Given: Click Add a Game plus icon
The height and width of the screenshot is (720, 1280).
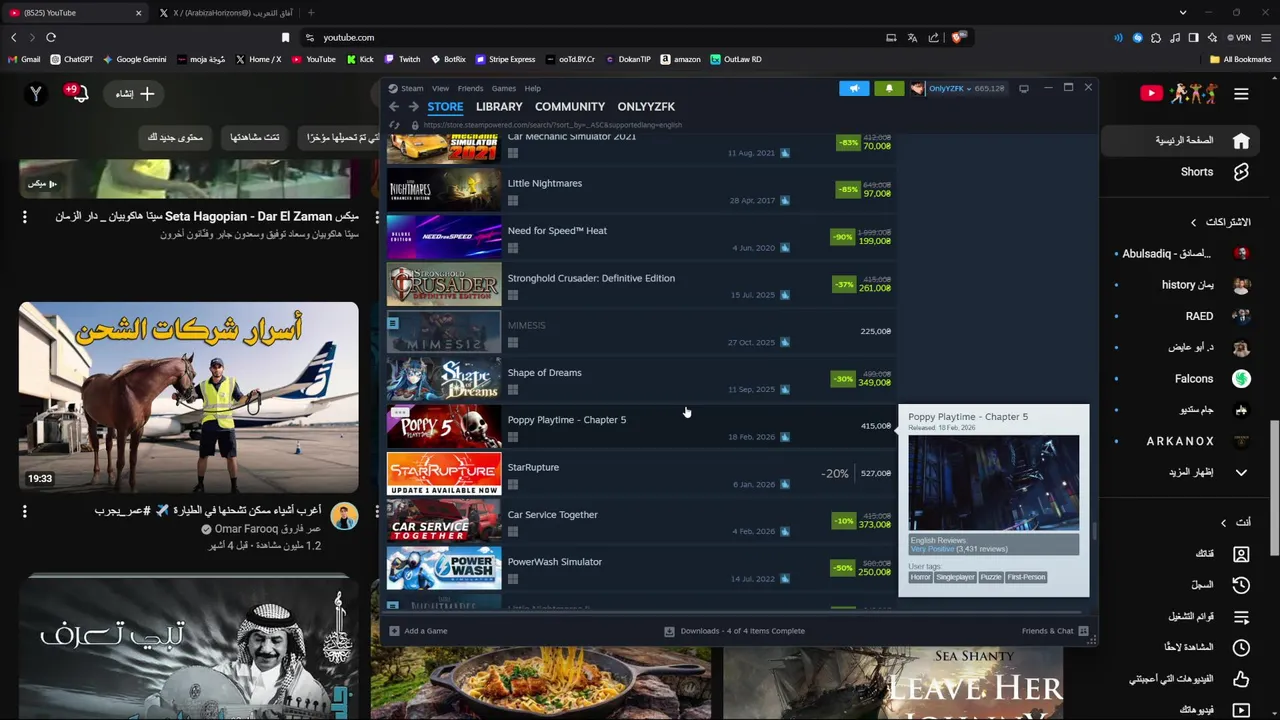Looking at the screenshot, I should [394, 631].
